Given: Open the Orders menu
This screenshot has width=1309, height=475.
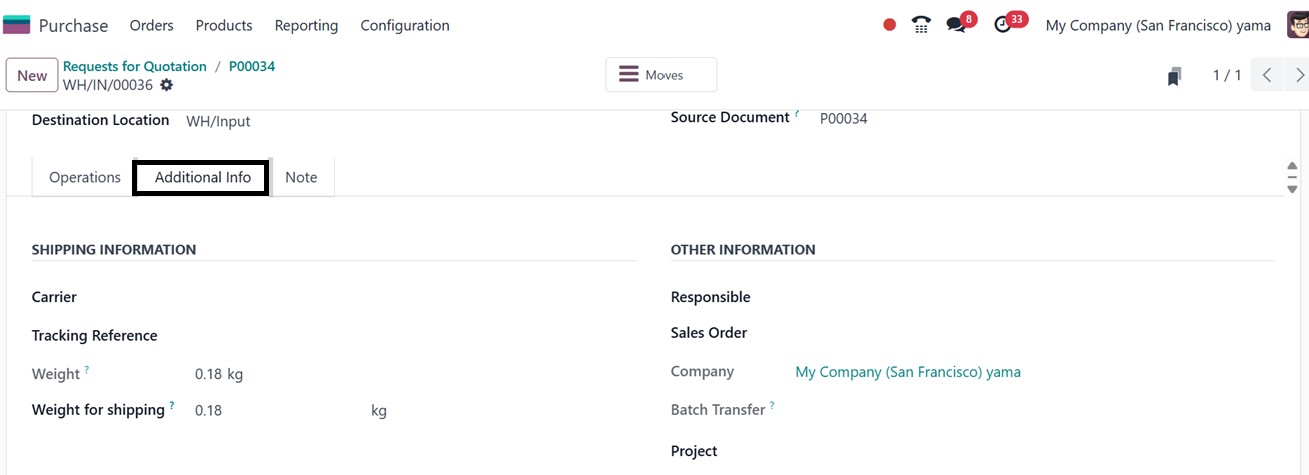Looking at the screenshot, I should tap(152, 25).
